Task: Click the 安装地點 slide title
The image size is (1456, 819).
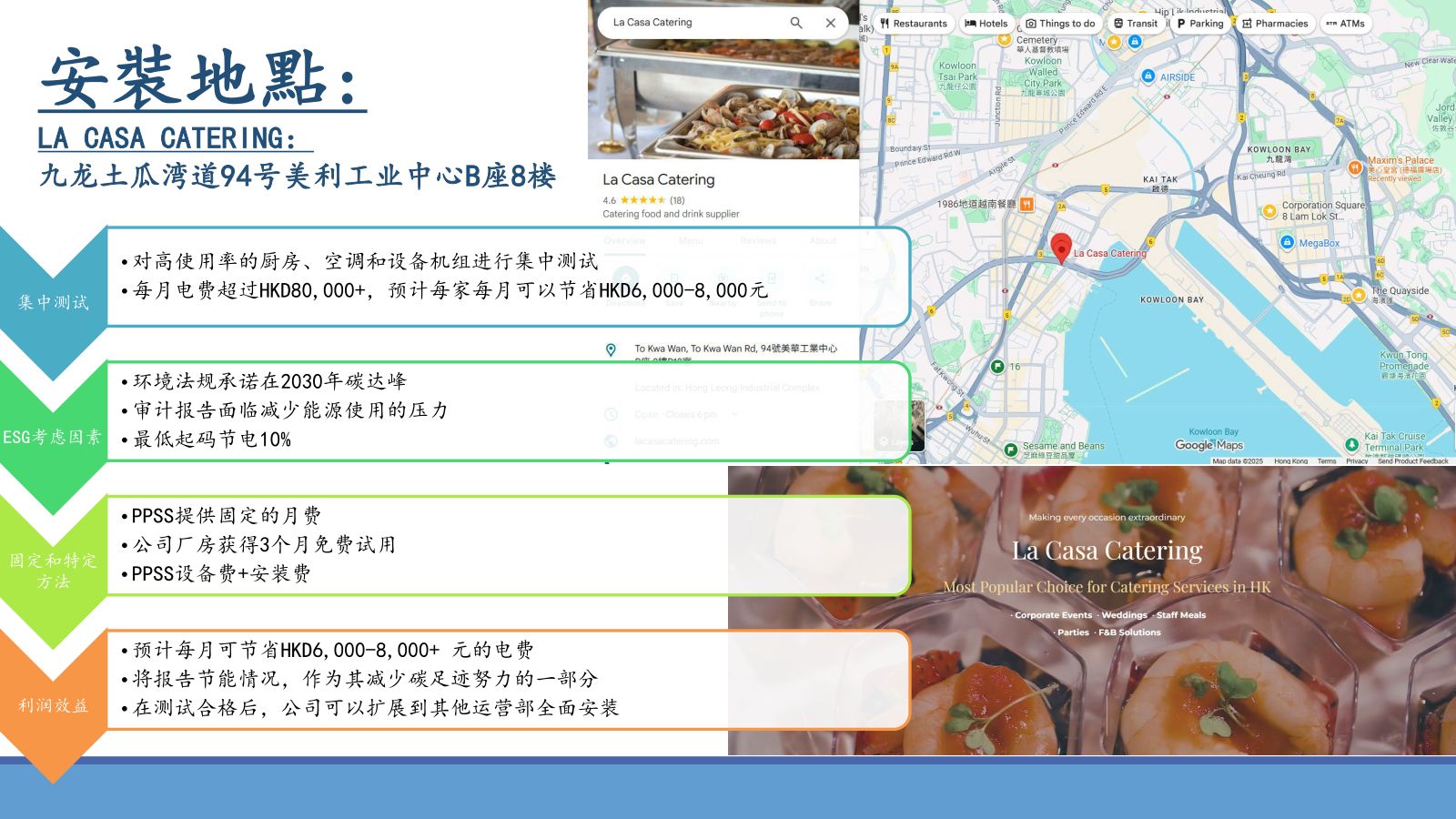Action: point(200,78)
